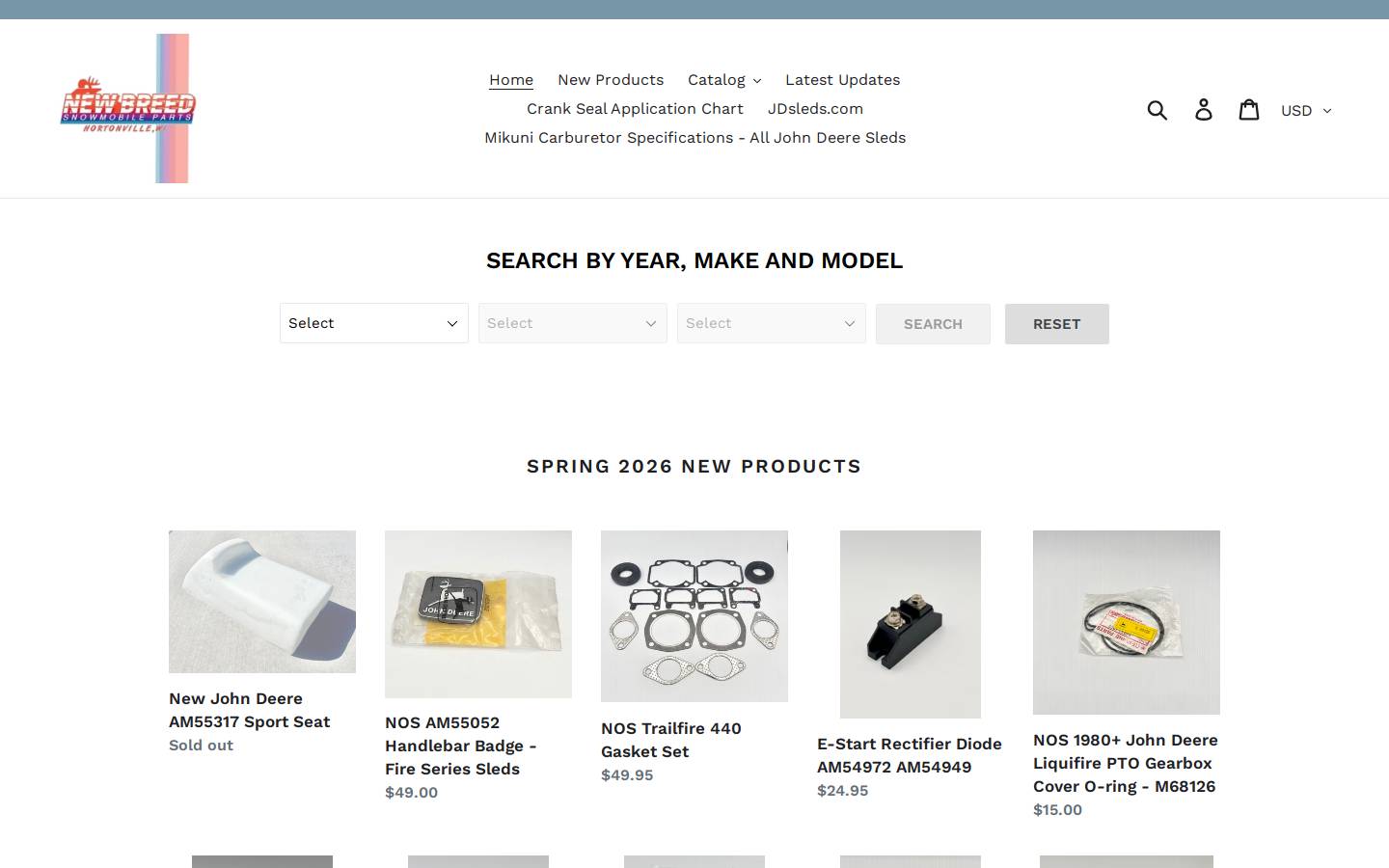Visit the JDsleds.com link
The width and height of the screenshot is (1389, 868).
[815, 109]
